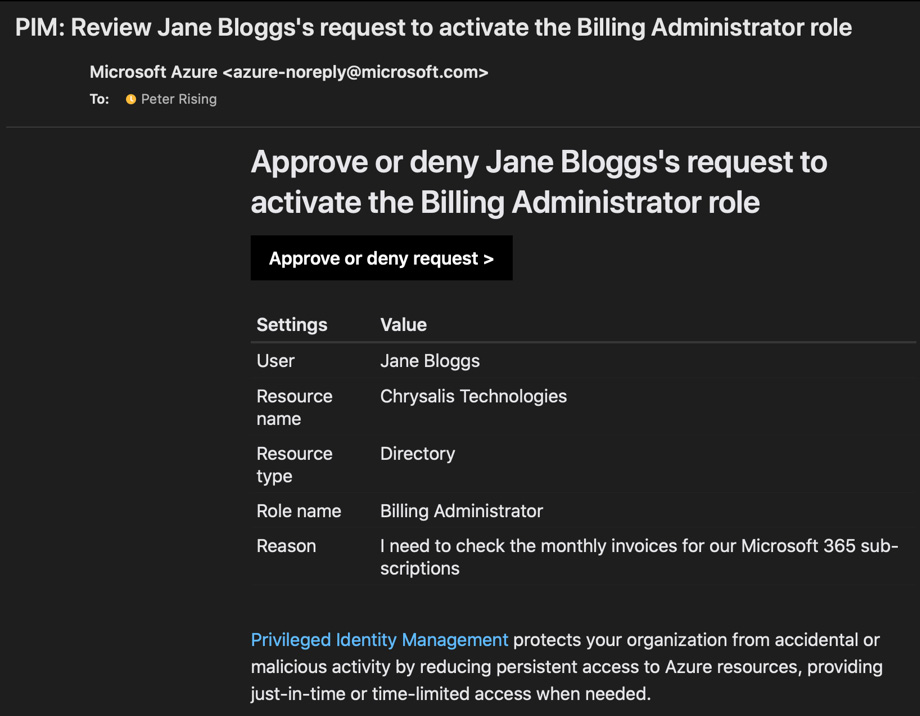920x716 pixels.
Task: Click the Reason settings label
Action: point(286,546)
